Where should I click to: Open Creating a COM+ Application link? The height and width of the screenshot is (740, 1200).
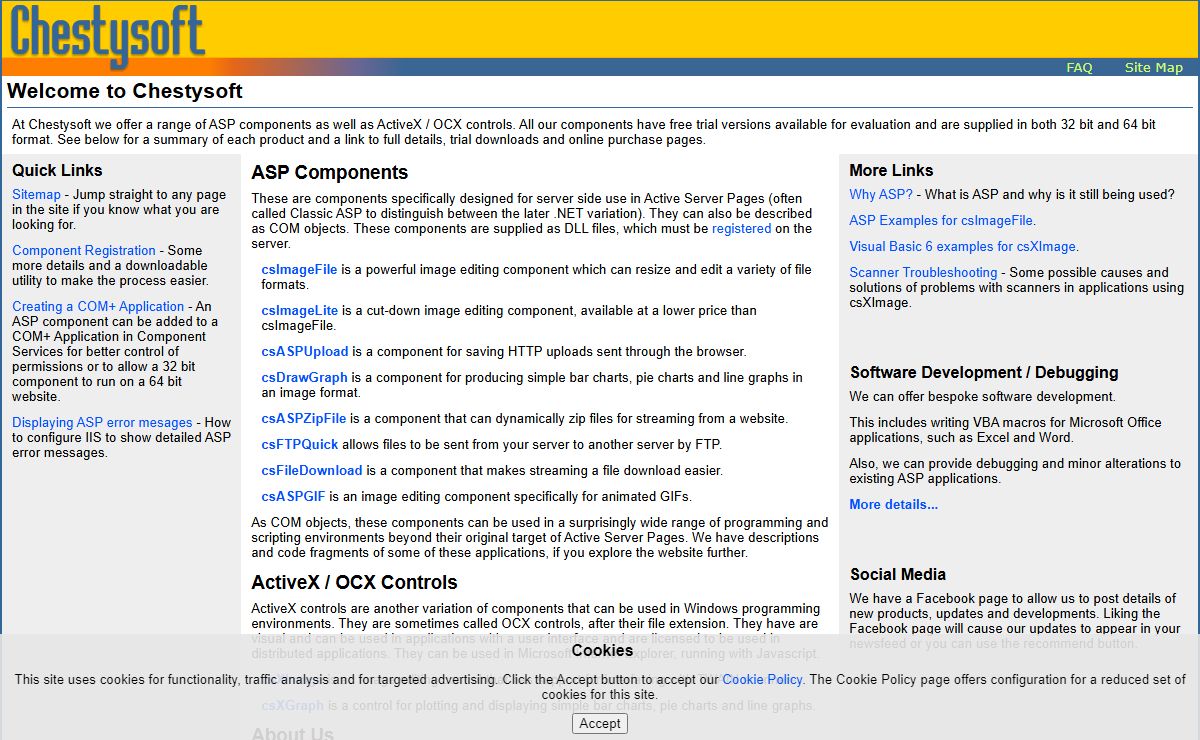pos(98,307)
